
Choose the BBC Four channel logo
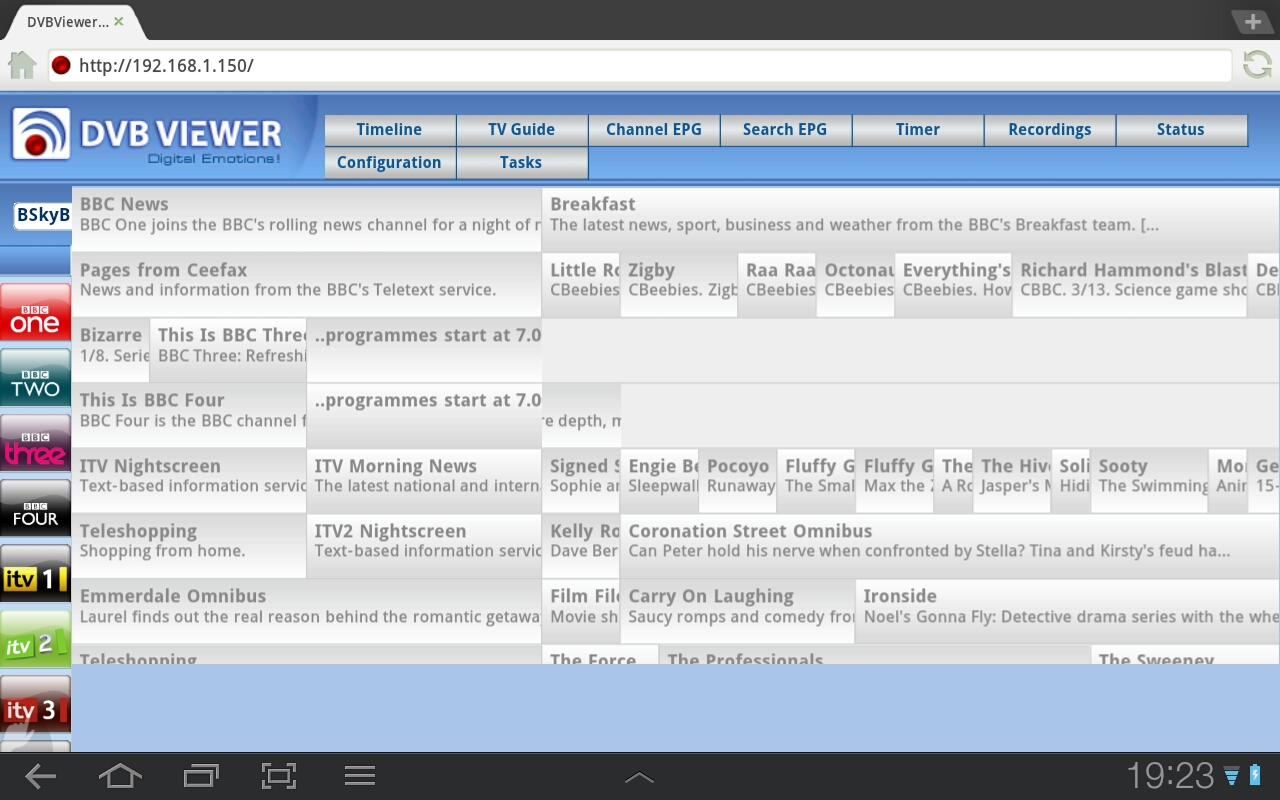tap(35, 508)
